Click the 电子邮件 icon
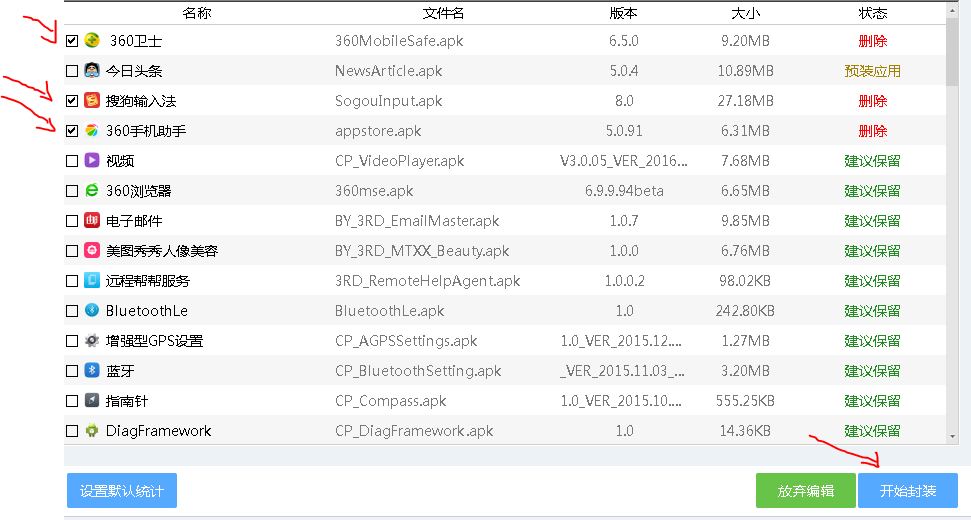This screenshot has width=971, height=520. pos(92,221)
